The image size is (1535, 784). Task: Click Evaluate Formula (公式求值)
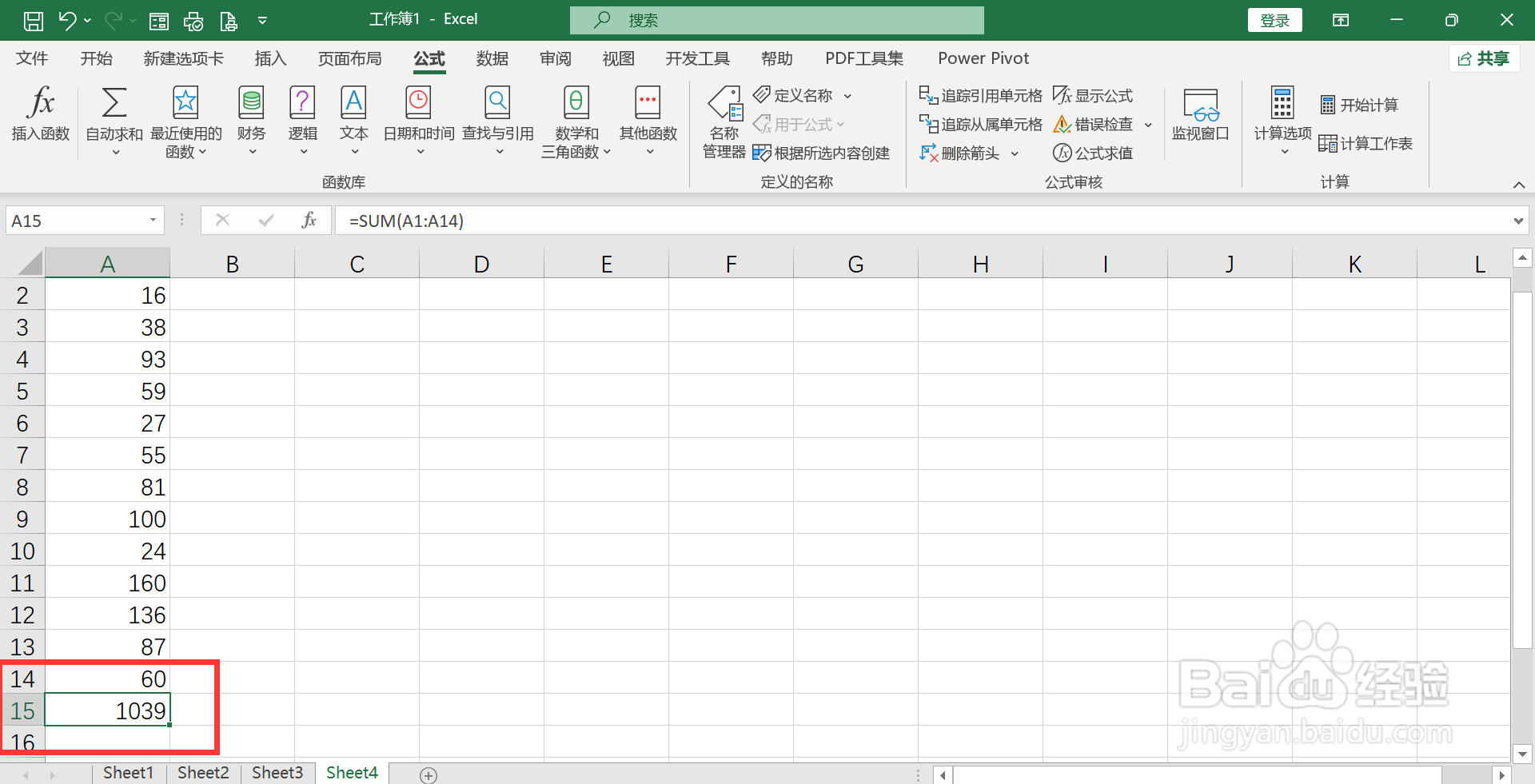(x=1093, y=153)
